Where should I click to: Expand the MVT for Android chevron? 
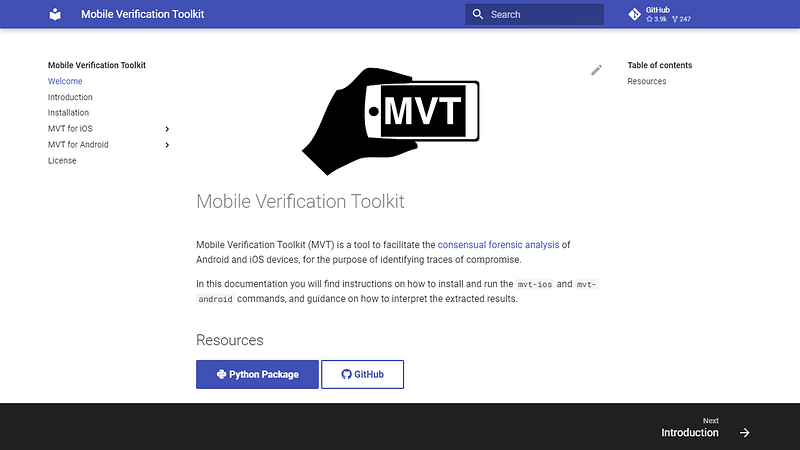coord(167,145)
